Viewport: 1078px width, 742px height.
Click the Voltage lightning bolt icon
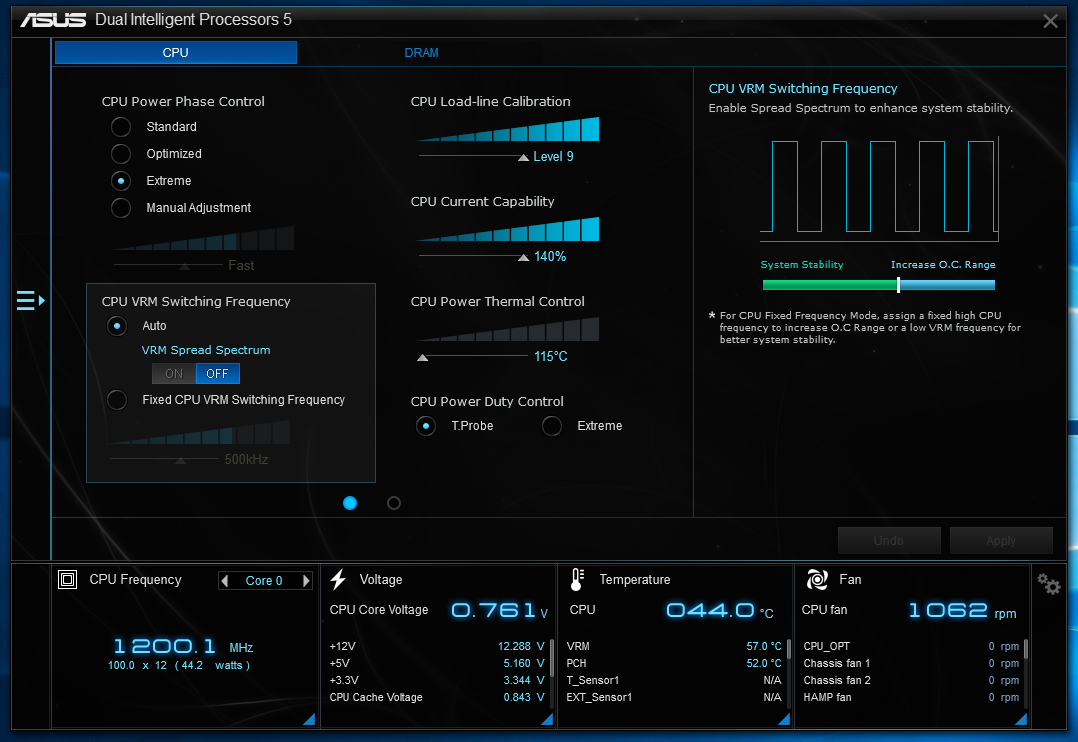pyautogui.click(x=338, y=580)
